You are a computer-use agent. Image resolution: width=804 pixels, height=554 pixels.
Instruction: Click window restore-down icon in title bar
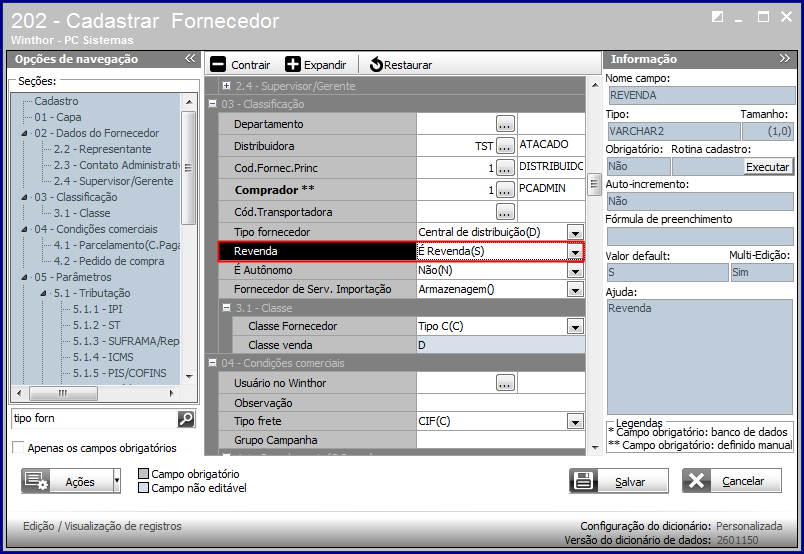[x=717, y=17]
